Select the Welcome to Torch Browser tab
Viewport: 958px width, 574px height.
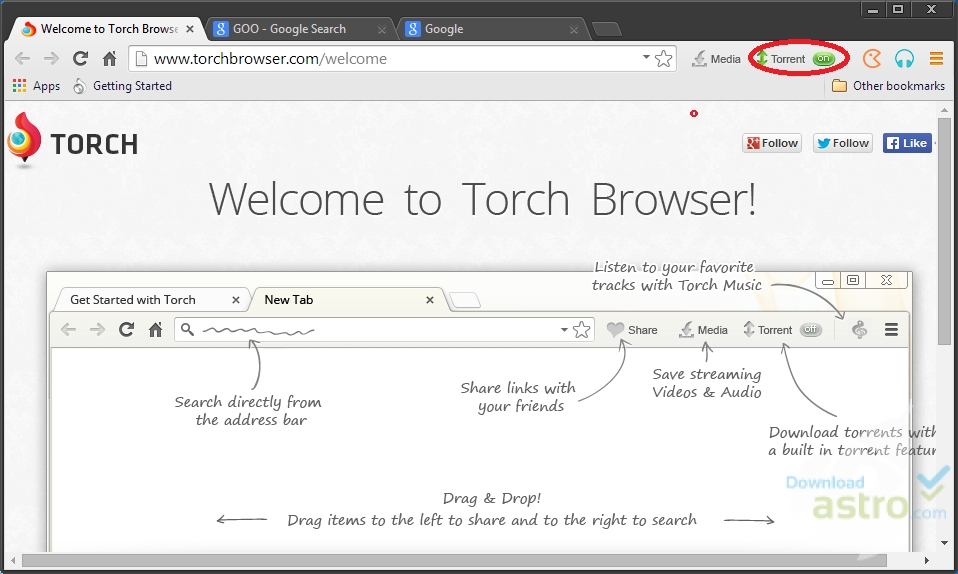tap(107, 29)
